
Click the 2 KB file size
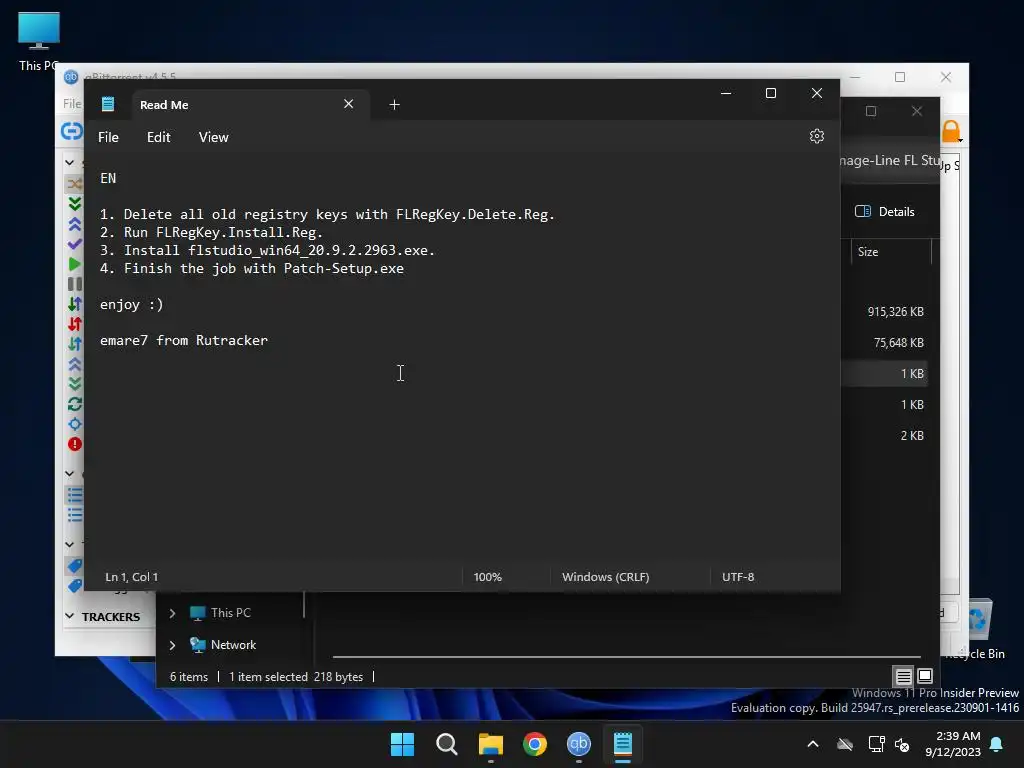point(912,436)
